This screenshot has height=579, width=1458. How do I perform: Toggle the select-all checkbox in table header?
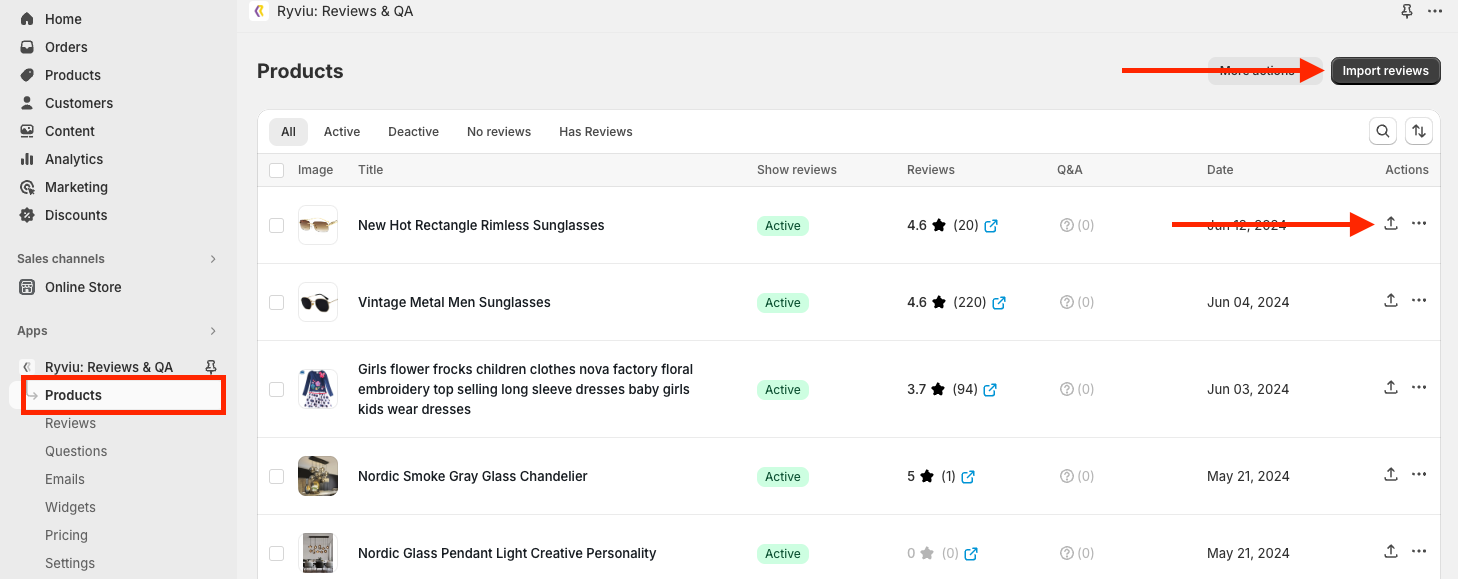276,170
